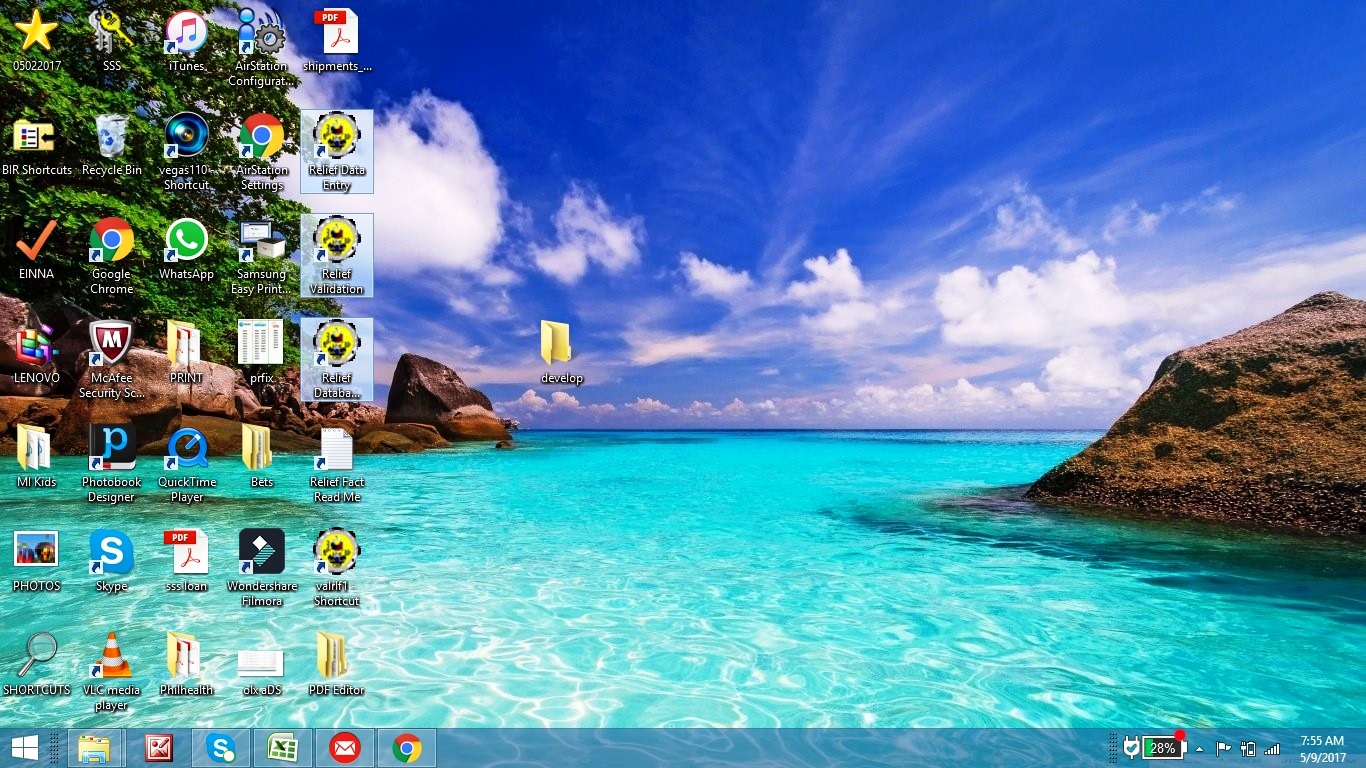Open the Recycle Bin
1366x768 pixels.
pyautogui.click(x=111, y=145)
